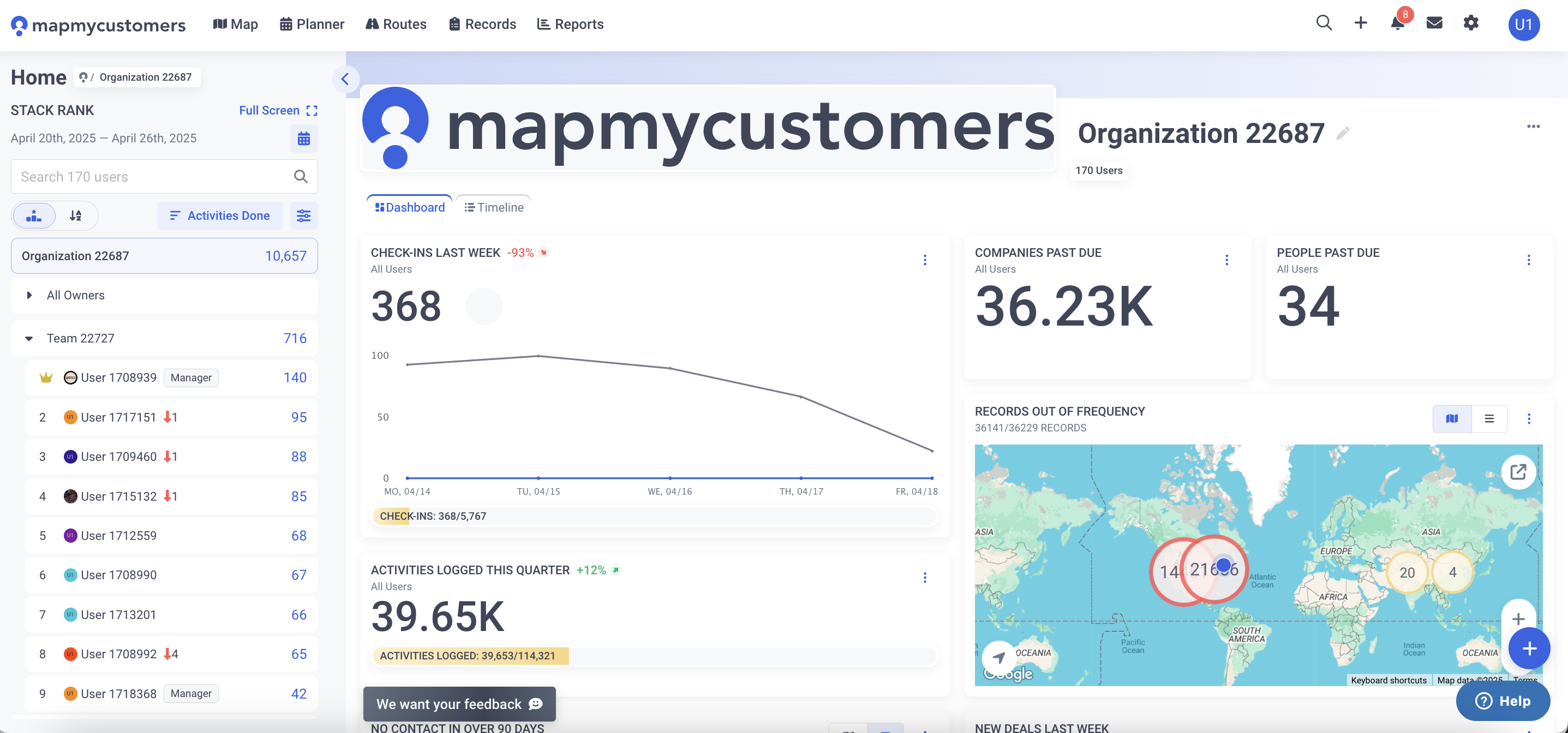Select User 1715132 row

point(171,496)
